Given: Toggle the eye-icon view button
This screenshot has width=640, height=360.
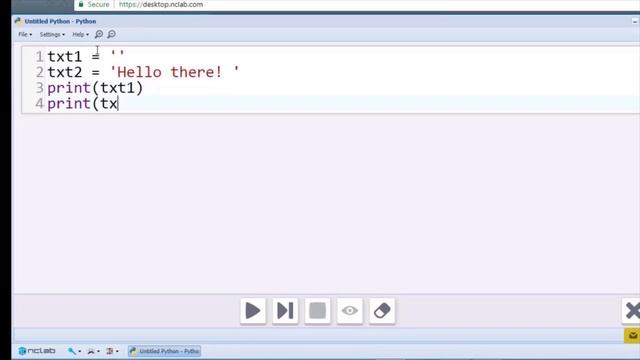Looking at the screenshot, I should coord(349,311).
